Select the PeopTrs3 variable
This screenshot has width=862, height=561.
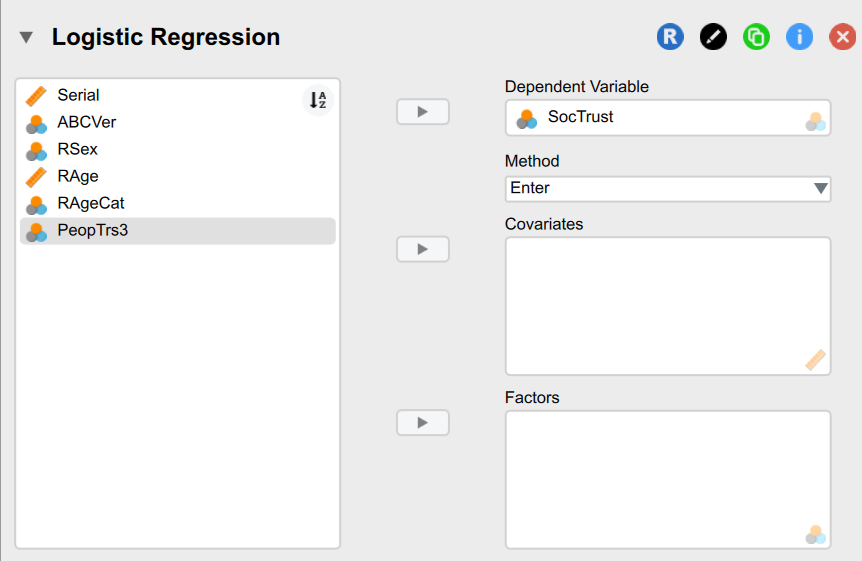92,231
